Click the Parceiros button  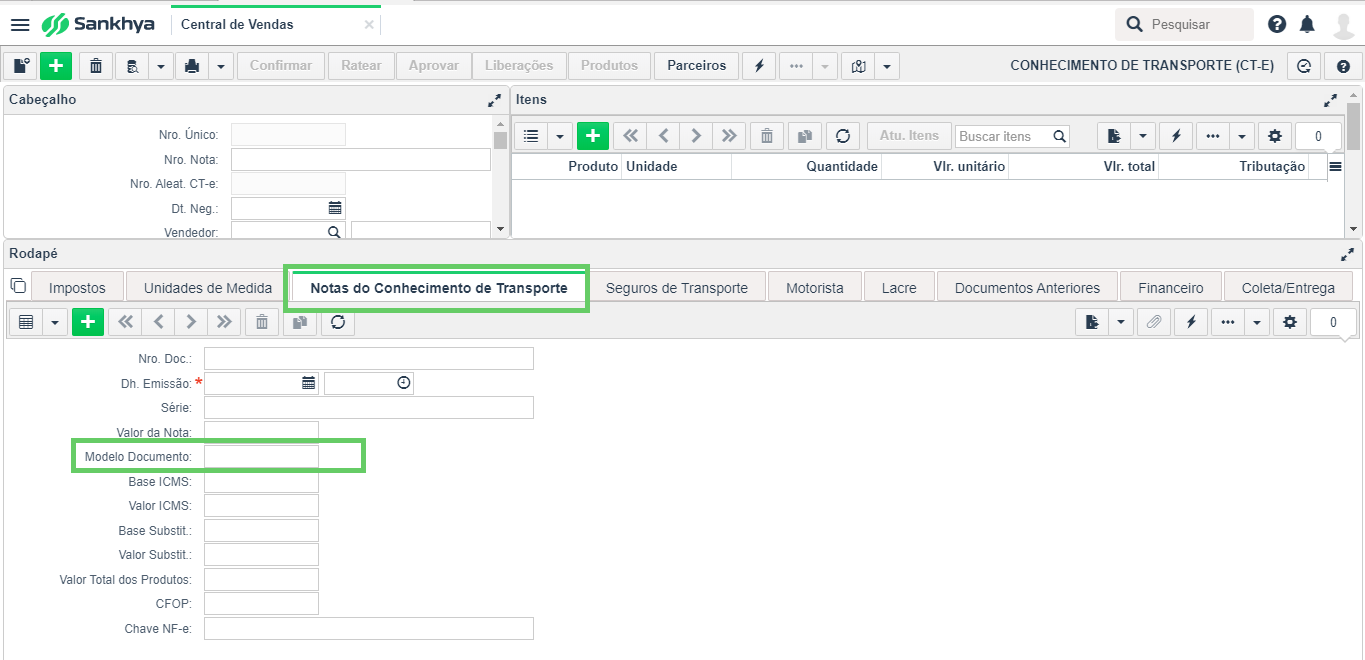click(697, 66)
